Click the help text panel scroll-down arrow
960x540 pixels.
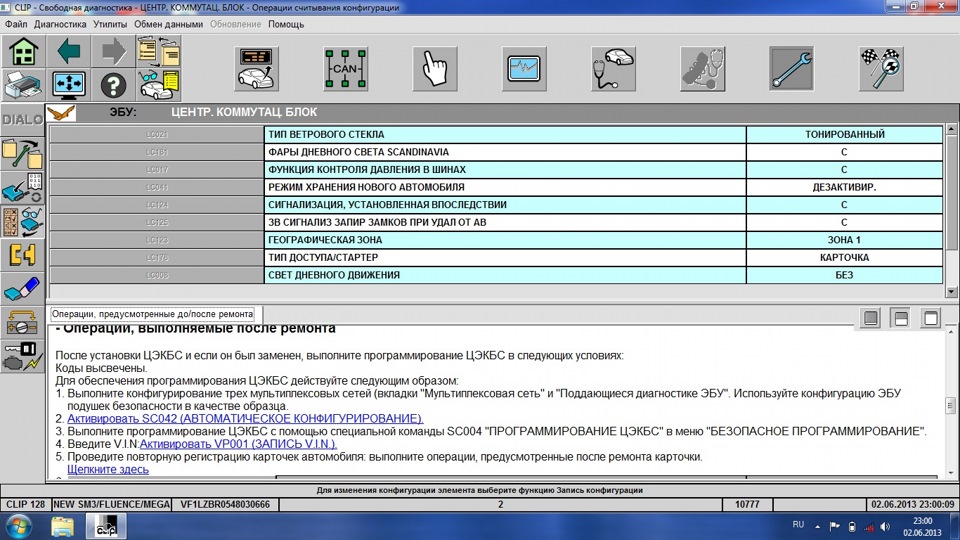(x=951, y=473)
